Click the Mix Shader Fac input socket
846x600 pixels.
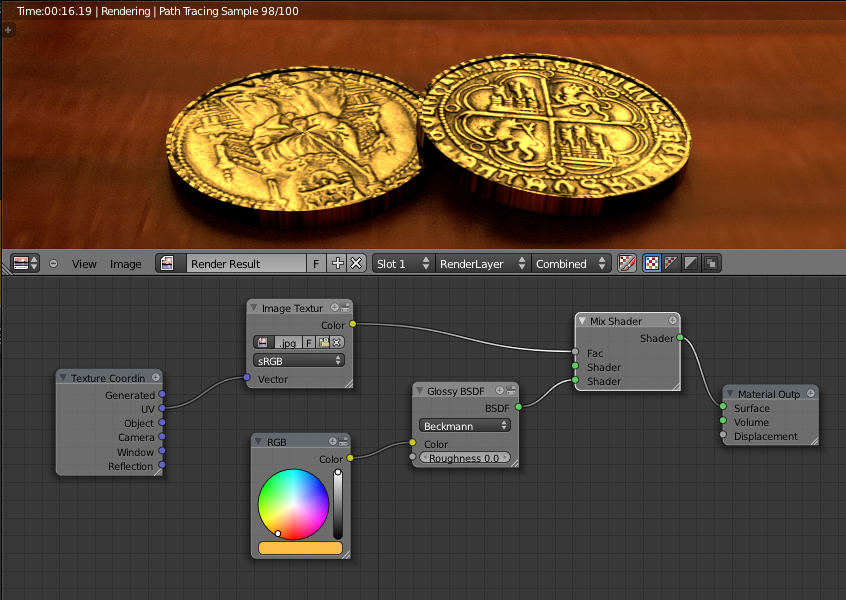tap(575, 352)
